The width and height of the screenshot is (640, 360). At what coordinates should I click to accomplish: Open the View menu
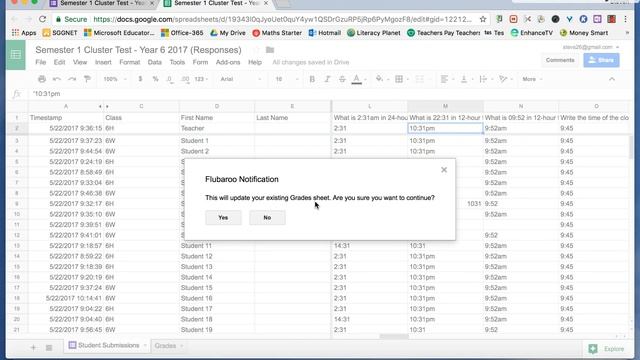[80, 62]
